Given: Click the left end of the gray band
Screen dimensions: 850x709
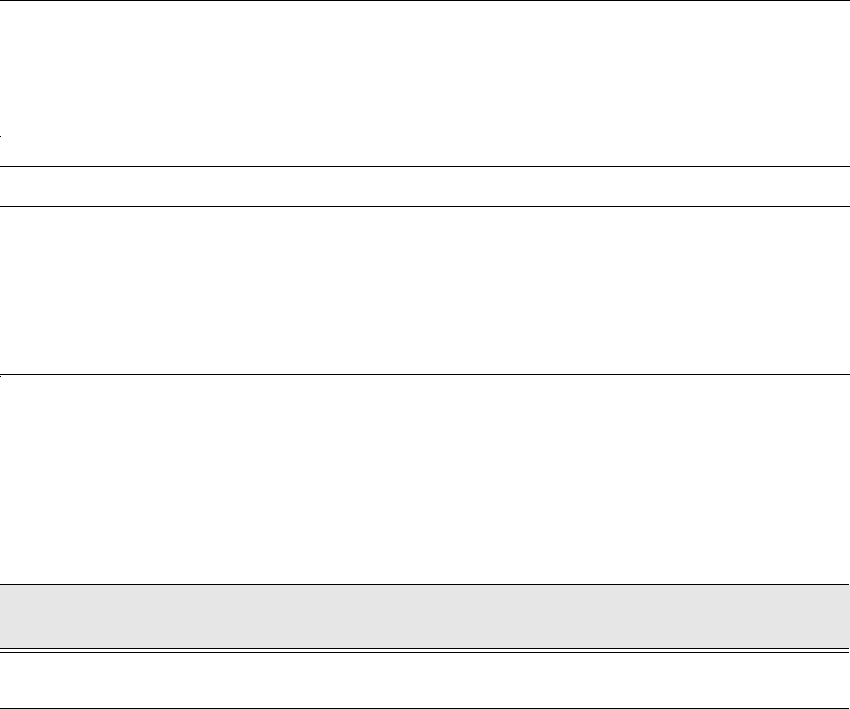Looking at the screenshot, I should 12,616.
